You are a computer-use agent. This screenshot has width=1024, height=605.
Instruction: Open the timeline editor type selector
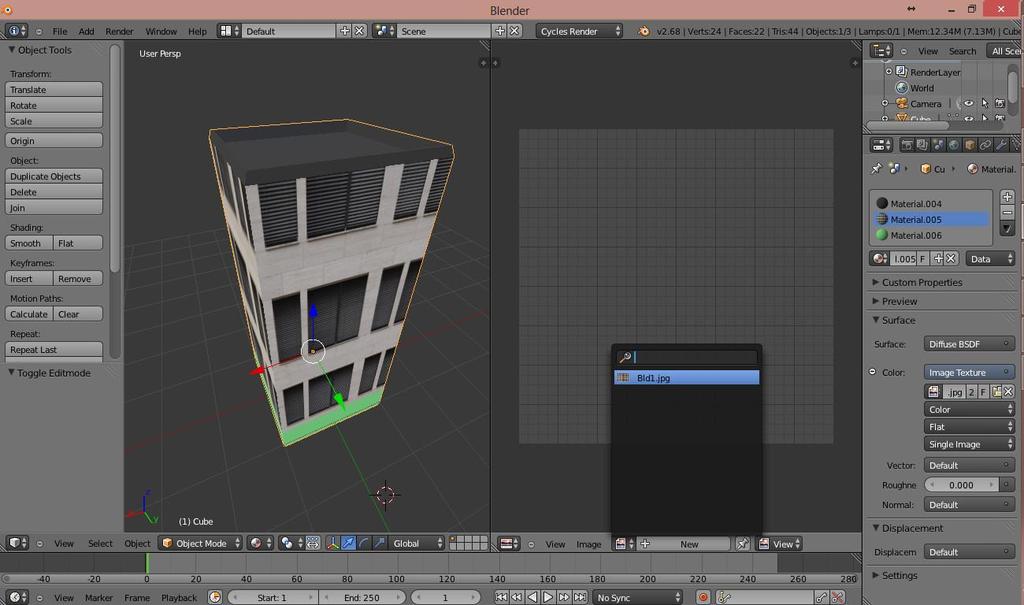coord(18,597)
